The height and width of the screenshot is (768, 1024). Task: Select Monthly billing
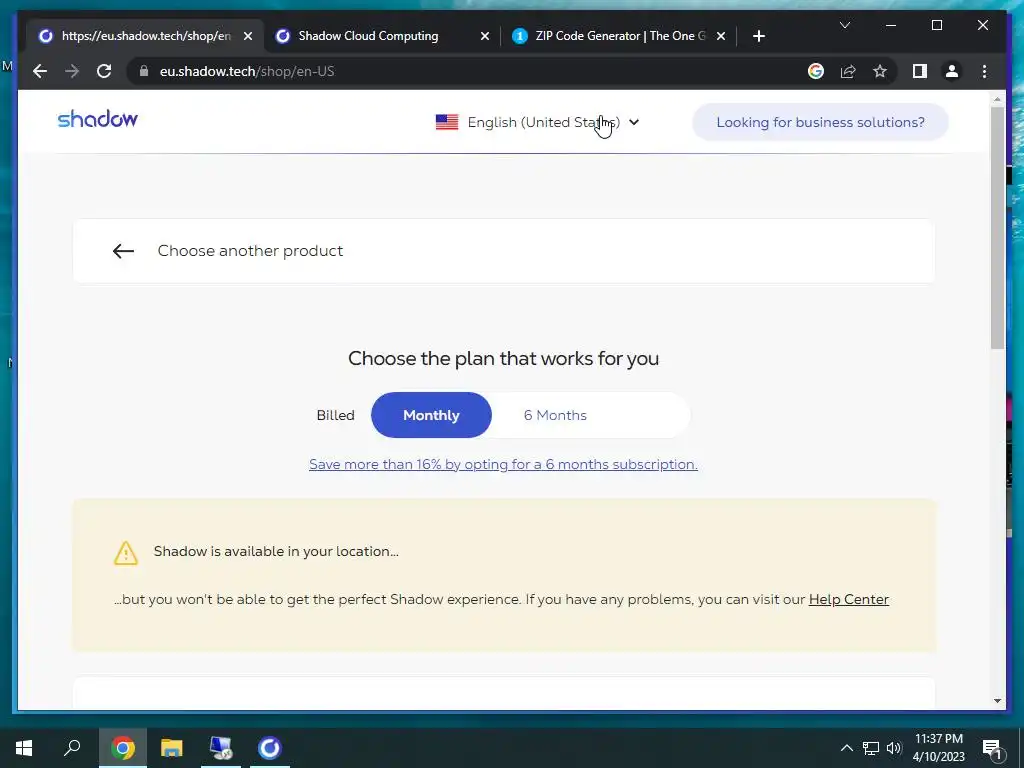pos(431,415)
